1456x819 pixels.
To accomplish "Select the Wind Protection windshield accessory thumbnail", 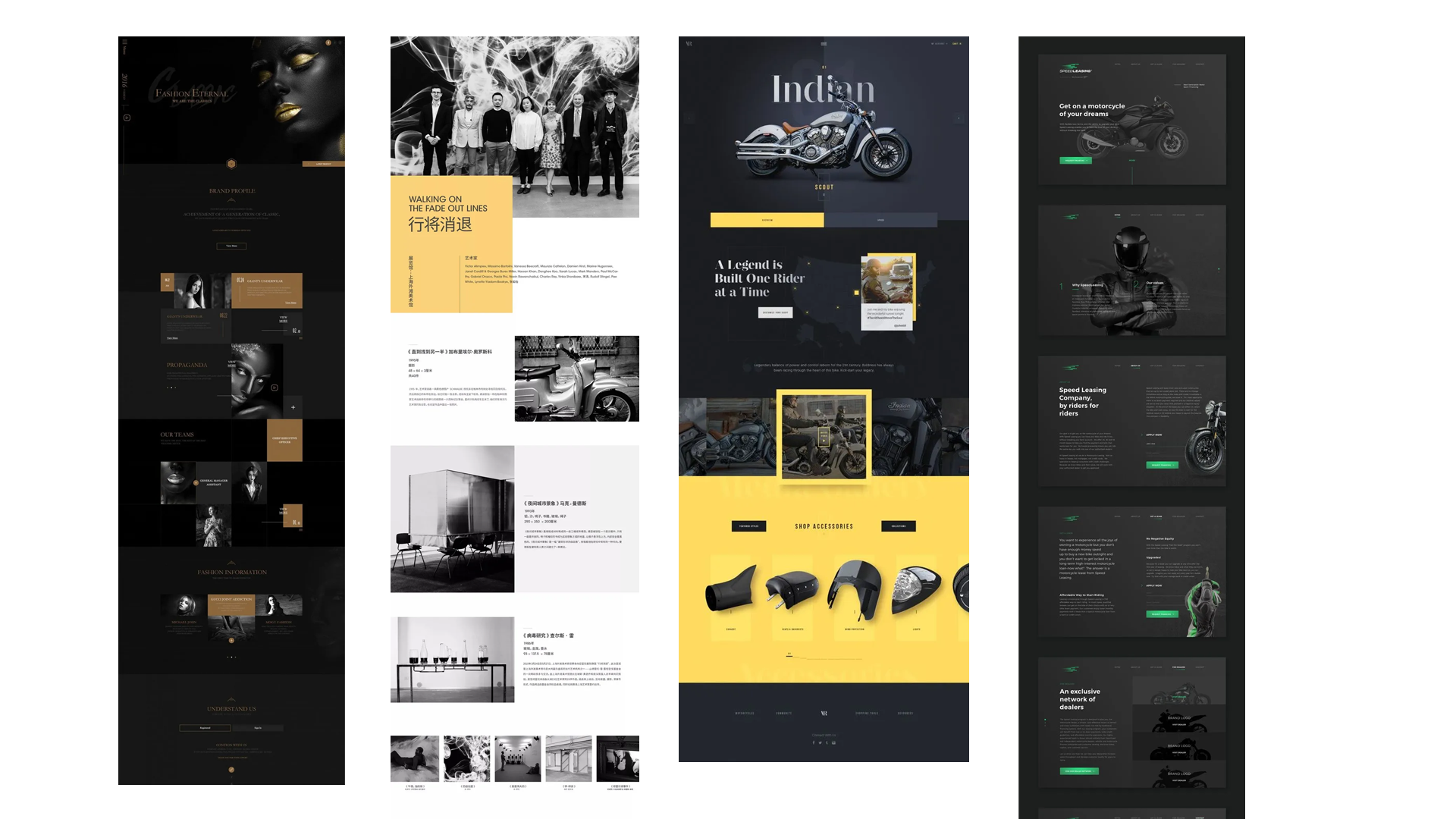I will click(855, 588).
